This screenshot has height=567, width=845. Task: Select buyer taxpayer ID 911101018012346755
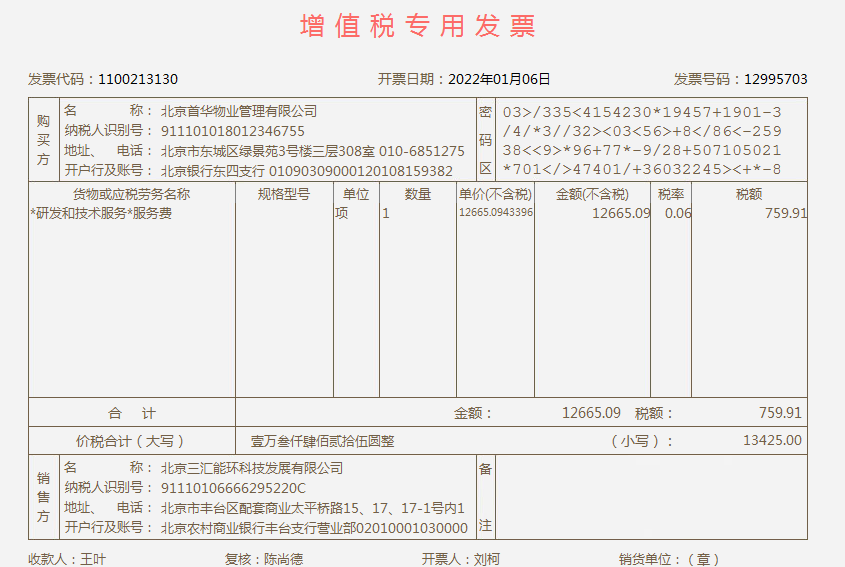click(x=233, y=131)
